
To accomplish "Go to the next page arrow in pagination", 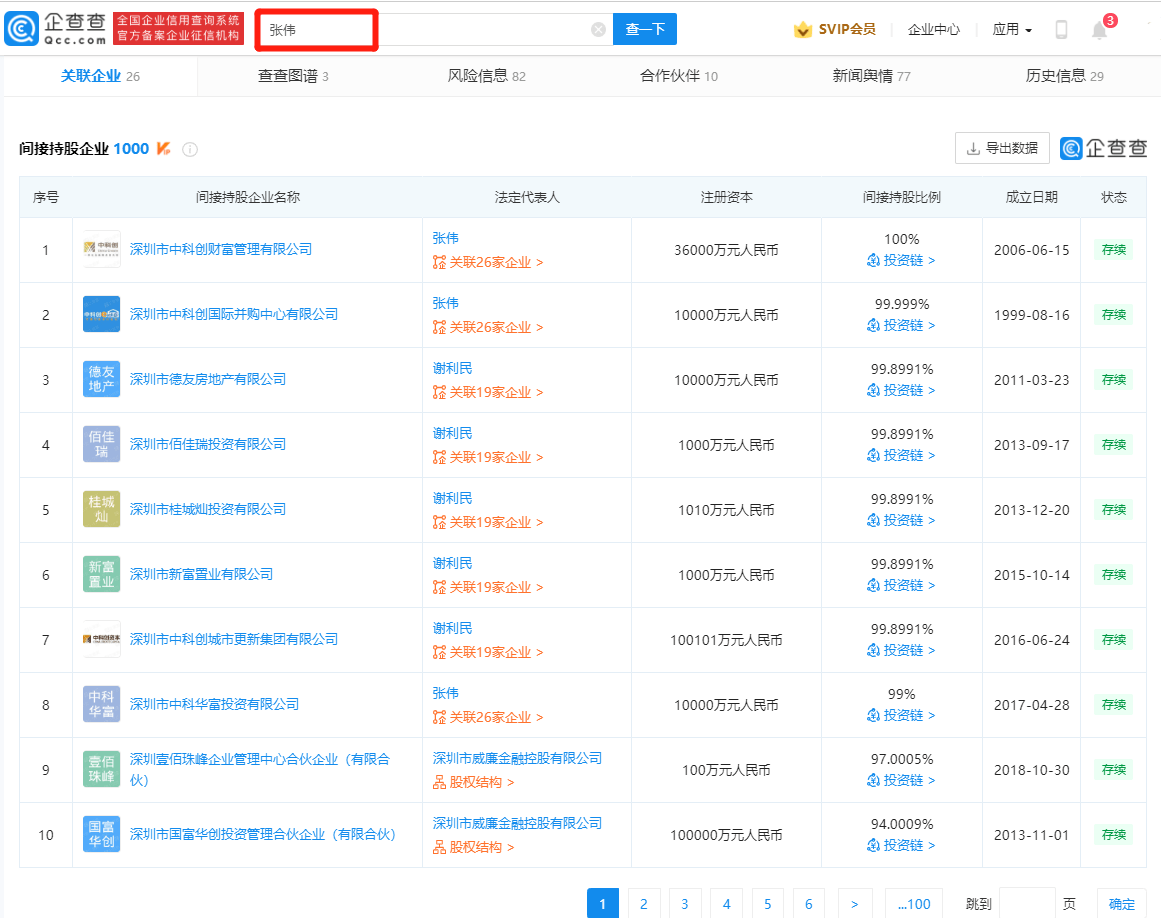I will point(854,904).
